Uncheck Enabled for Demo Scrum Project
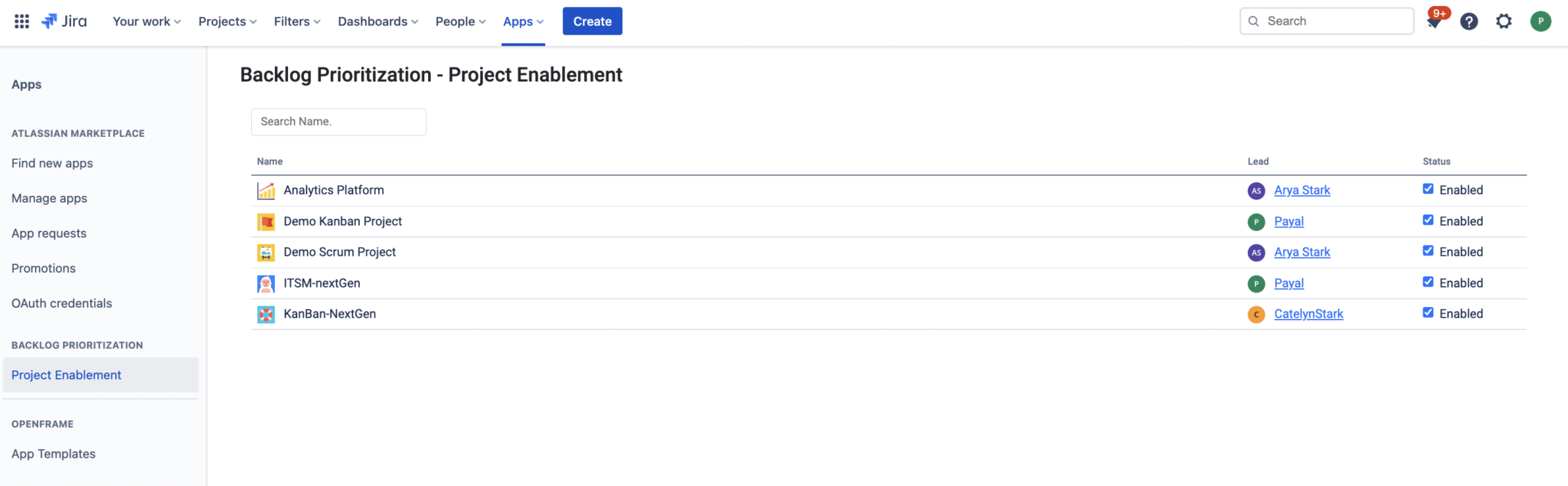The width and height of the screenshot is (1568, 486). (1428, 251)
